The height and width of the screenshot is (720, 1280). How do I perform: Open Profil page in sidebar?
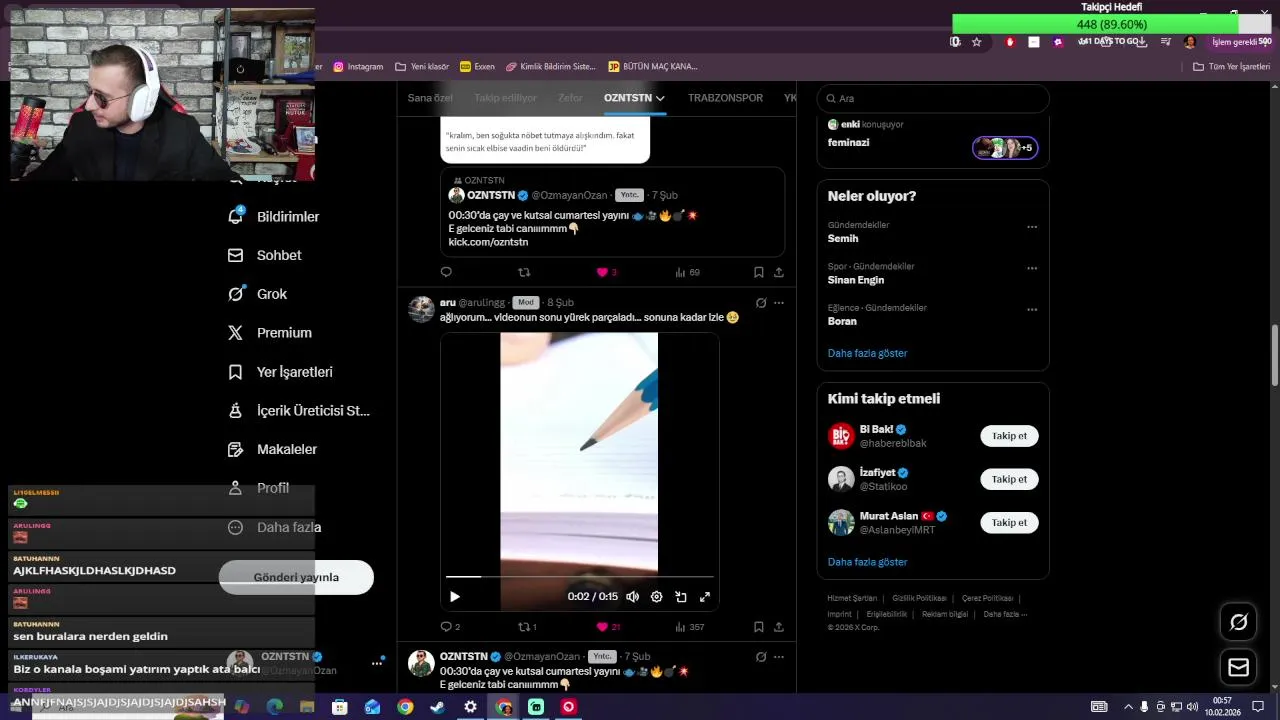click(x=259, y=488)
